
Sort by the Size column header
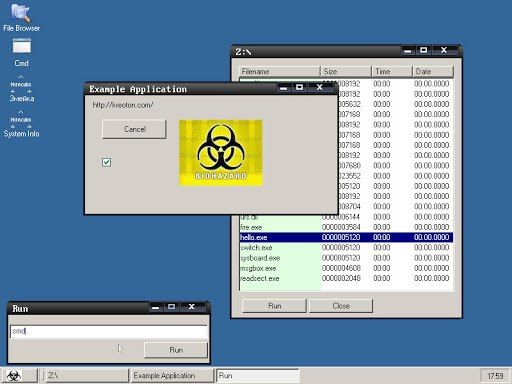(346, 71)
